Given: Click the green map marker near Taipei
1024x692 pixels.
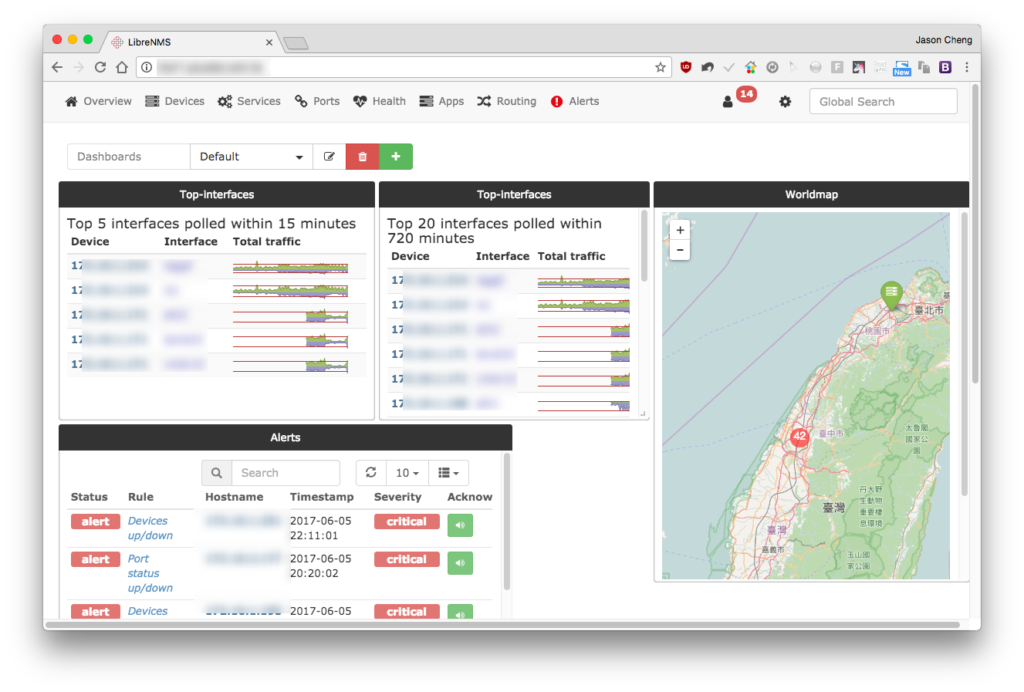Looking at the screenshot, I should tap(891, 294).
